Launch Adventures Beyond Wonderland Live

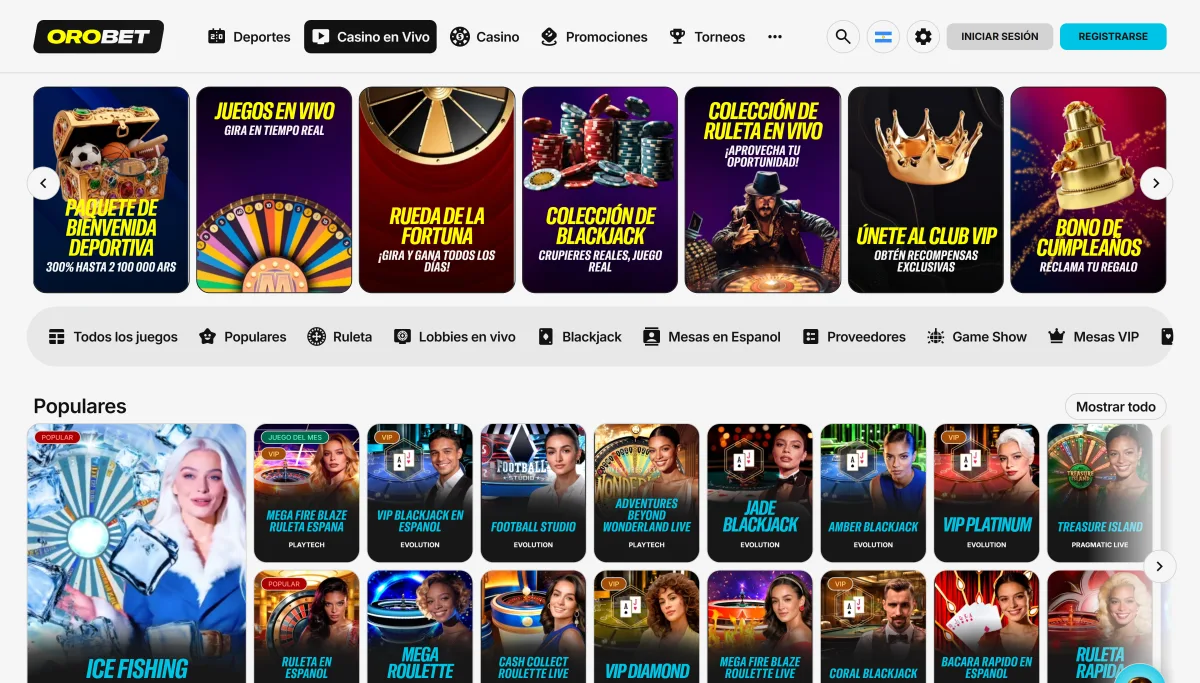(x=647, y=492)
